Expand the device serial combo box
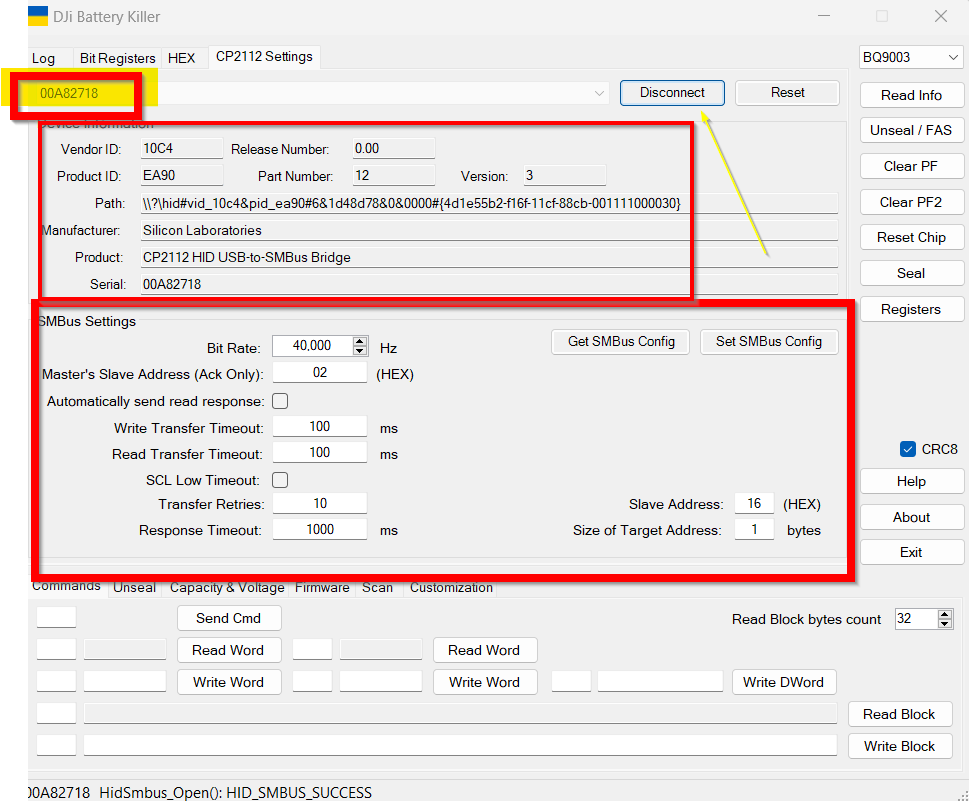 click(599, 93)
